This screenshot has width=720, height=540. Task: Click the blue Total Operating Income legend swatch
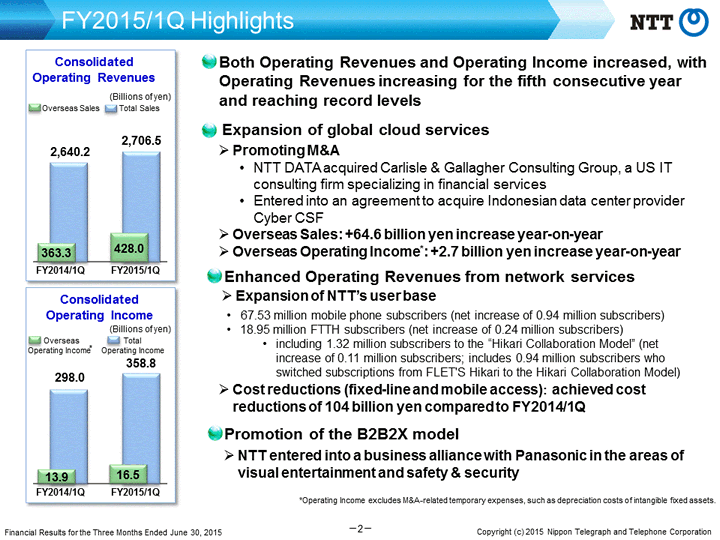[x=113, y=340]
